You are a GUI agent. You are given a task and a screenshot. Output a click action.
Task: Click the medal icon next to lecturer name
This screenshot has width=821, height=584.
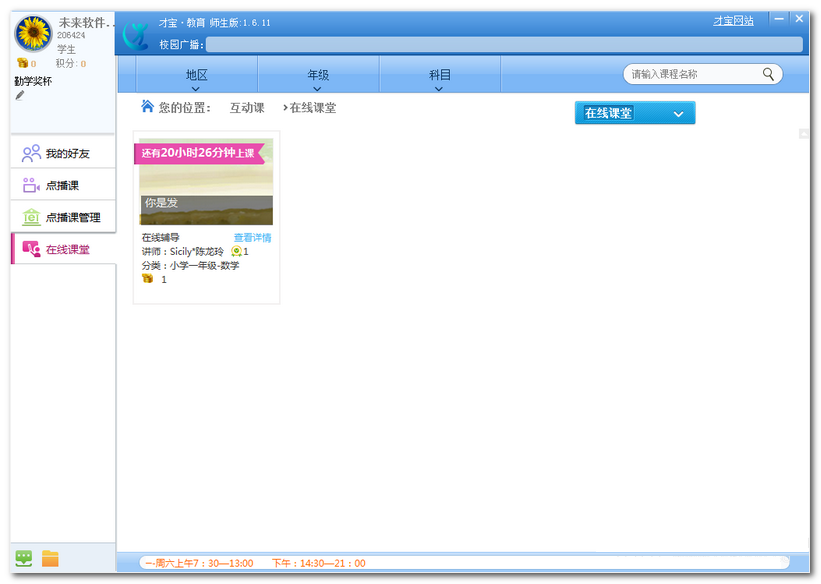coord(236,251)
